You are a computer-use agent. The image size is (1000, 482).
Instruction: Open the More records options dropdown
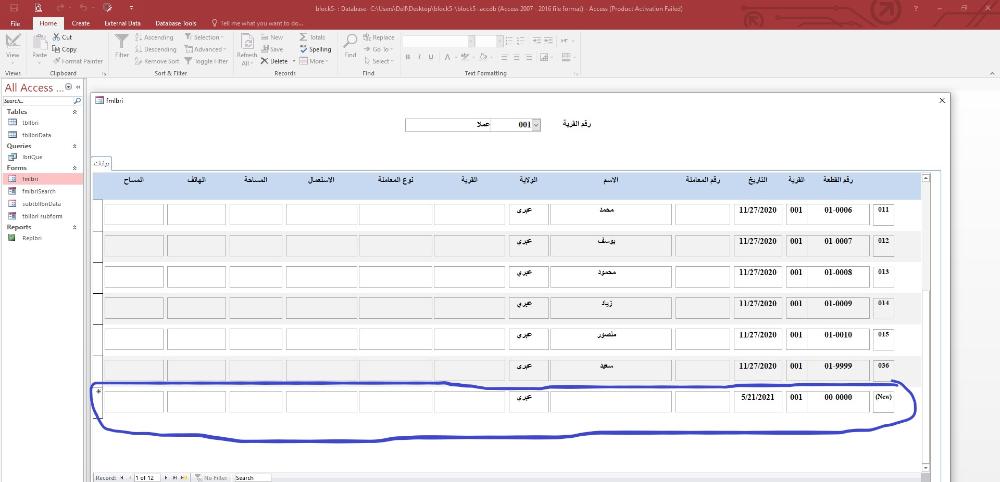coord(313,61)
